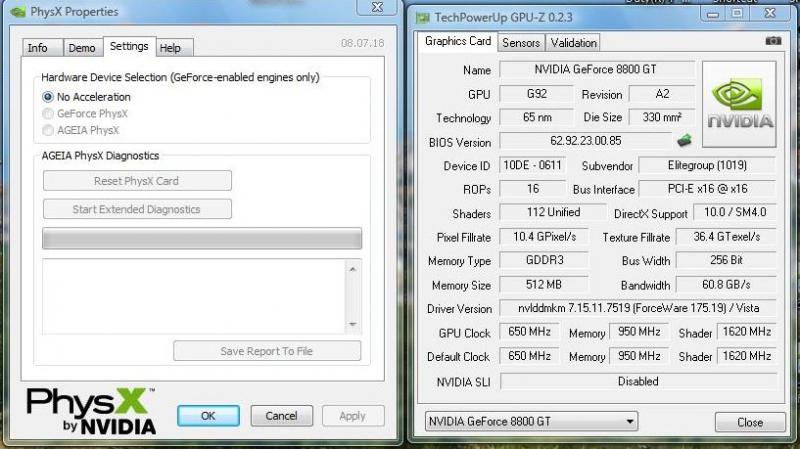Click DirectX Support value 10.0 / SM4.0
The height and width of the screenshot is (449, 800).
point(735,212)
